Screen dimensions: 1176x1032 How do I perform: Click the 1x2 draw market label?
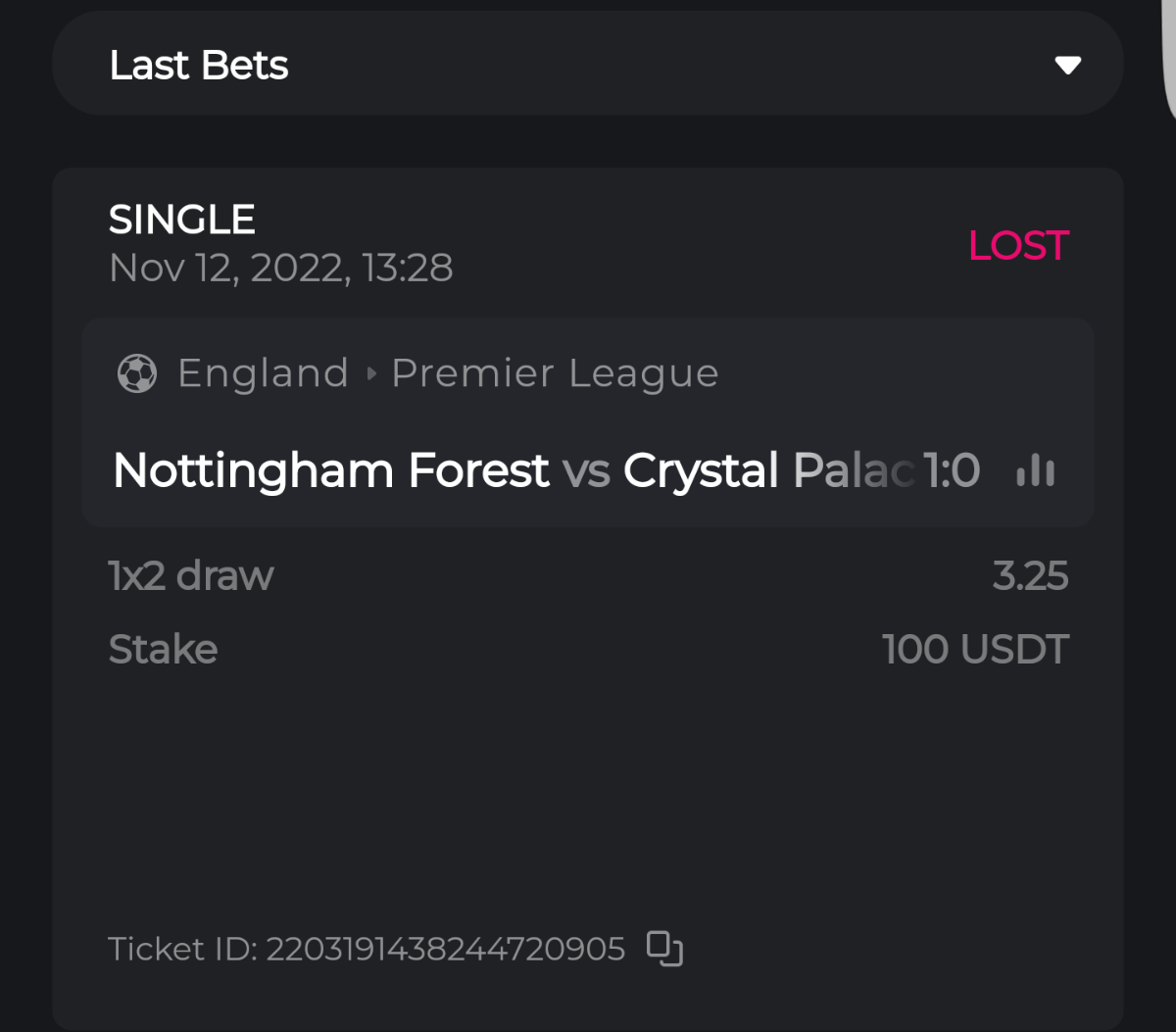coord(191,575)
